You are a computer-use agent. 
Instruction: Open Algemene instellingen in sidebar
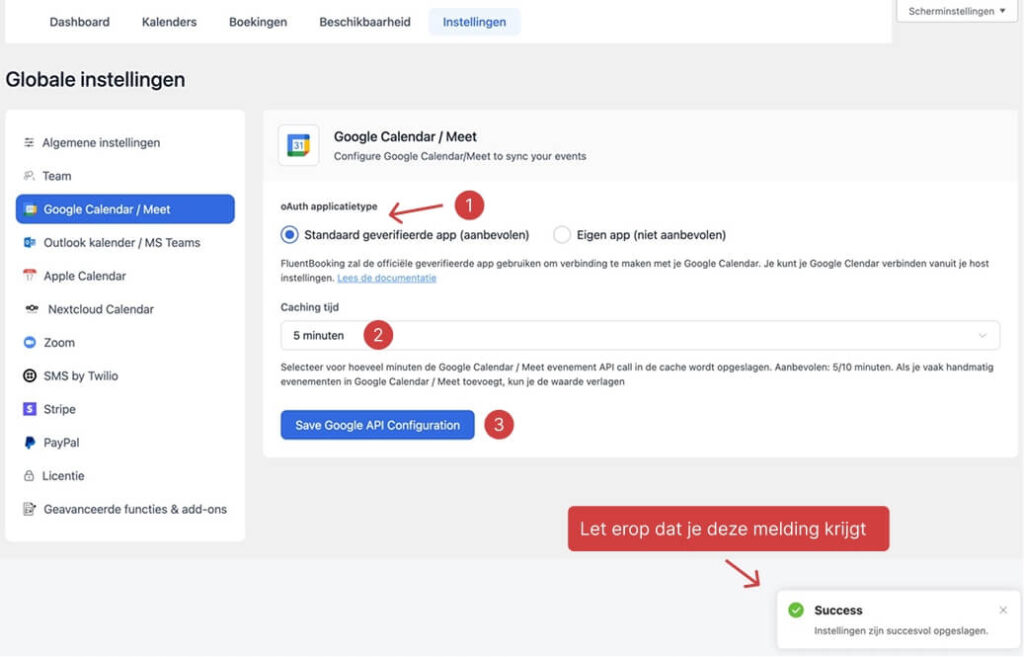pos(125,142)
